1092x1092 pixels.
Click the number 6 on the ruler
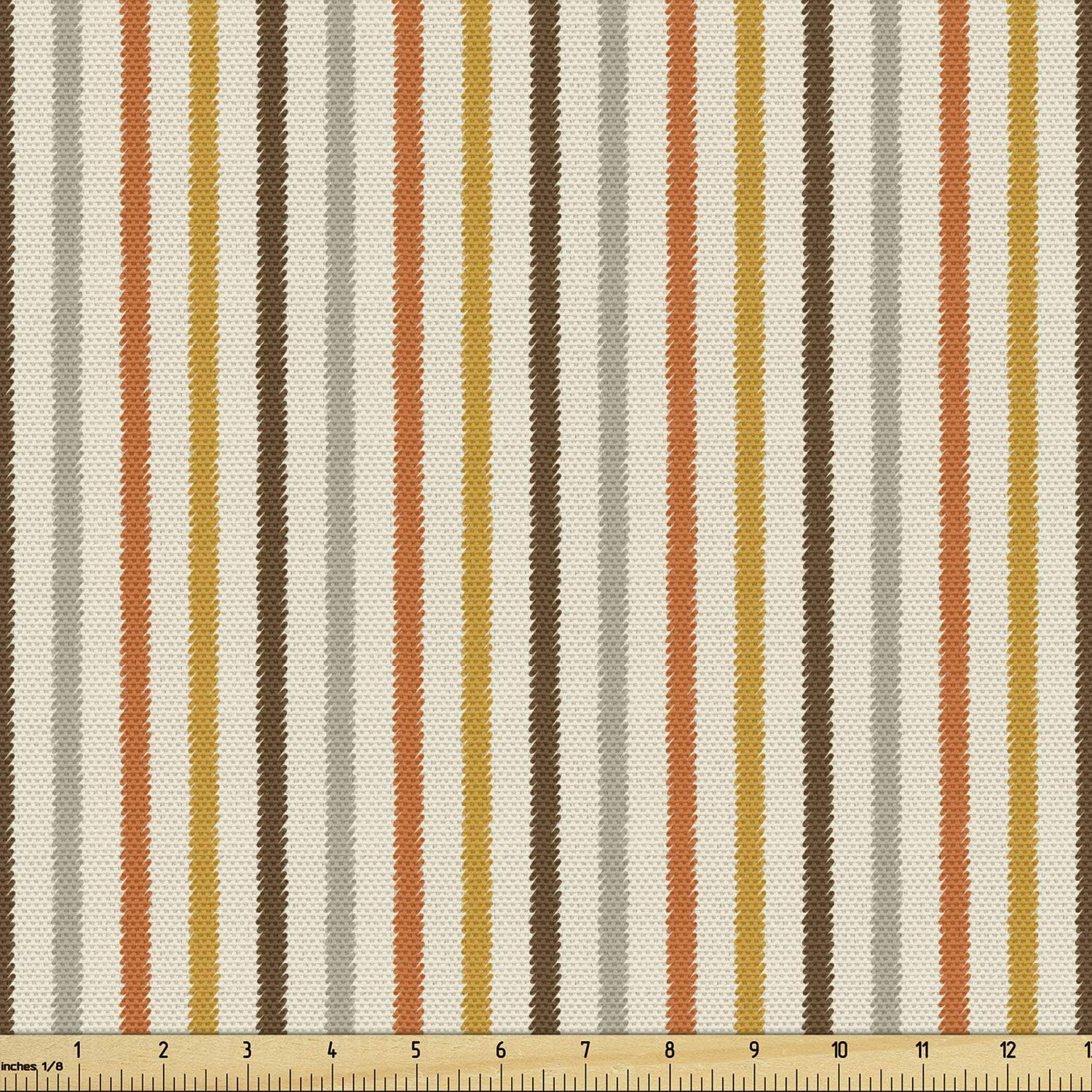500,1049
